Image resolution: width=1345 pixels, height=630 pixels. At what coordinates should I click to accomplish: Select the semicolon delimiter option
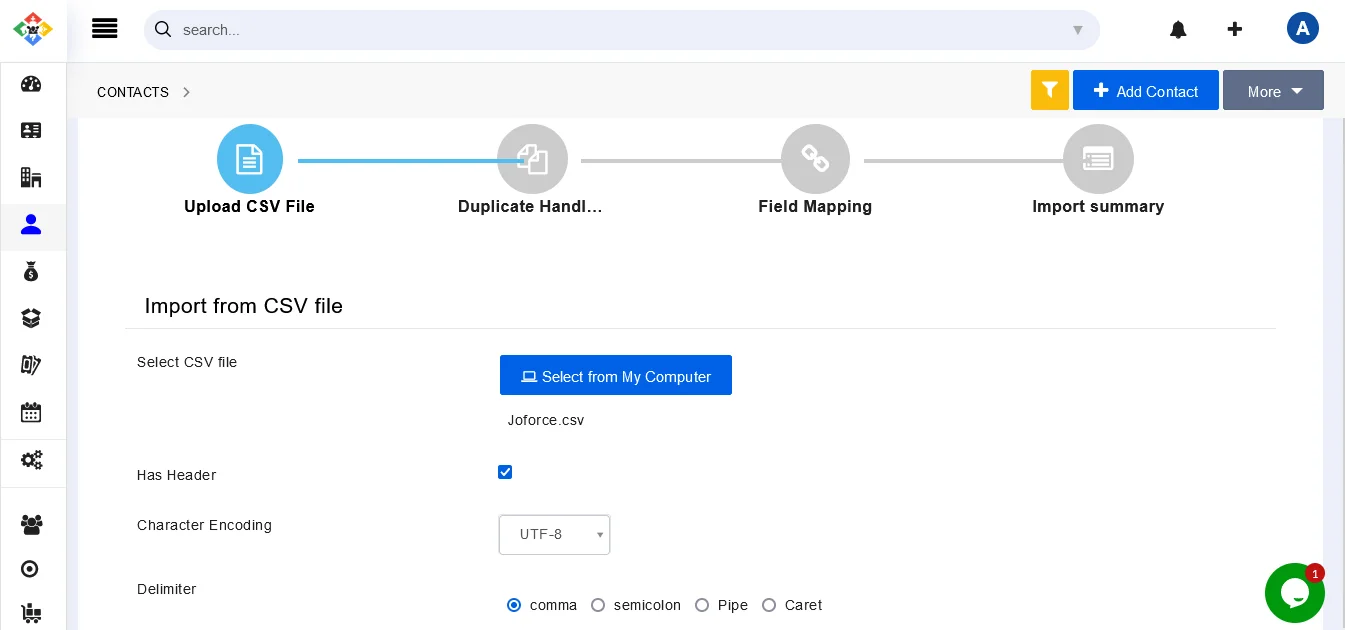pyautogui.click(x=598, y=605)
